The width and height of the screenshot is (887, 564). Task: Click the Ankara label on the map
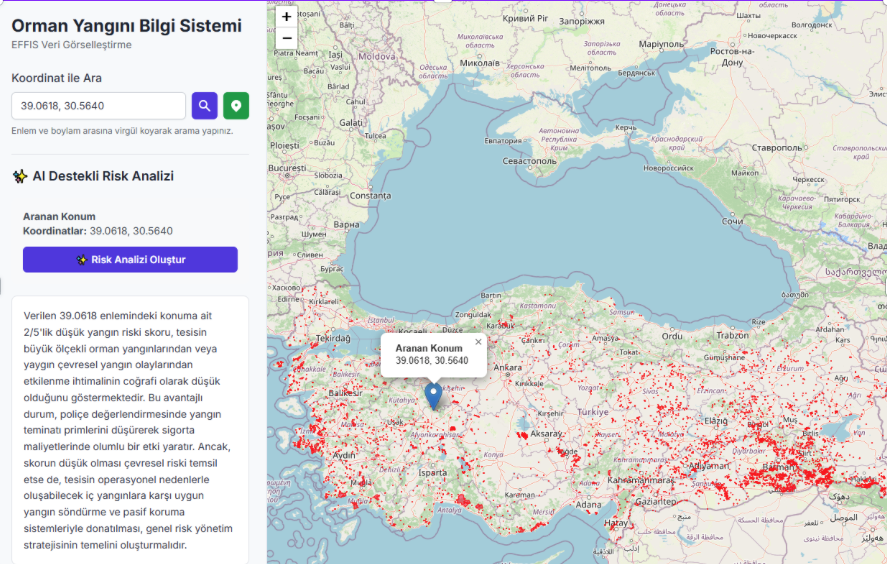[x=508, y=367]
